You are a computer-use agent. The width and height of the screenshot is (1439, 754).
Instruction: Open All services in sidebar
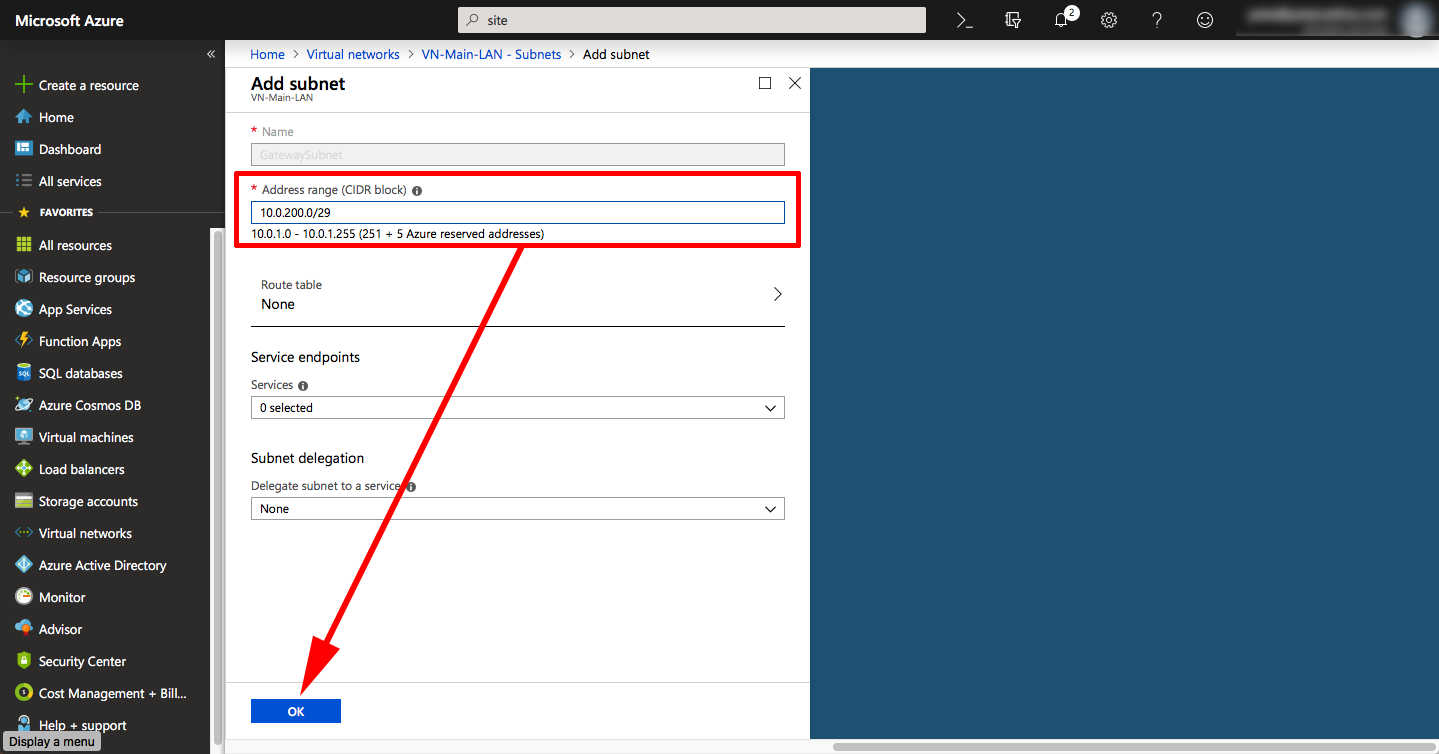click(x=70, y=181)
